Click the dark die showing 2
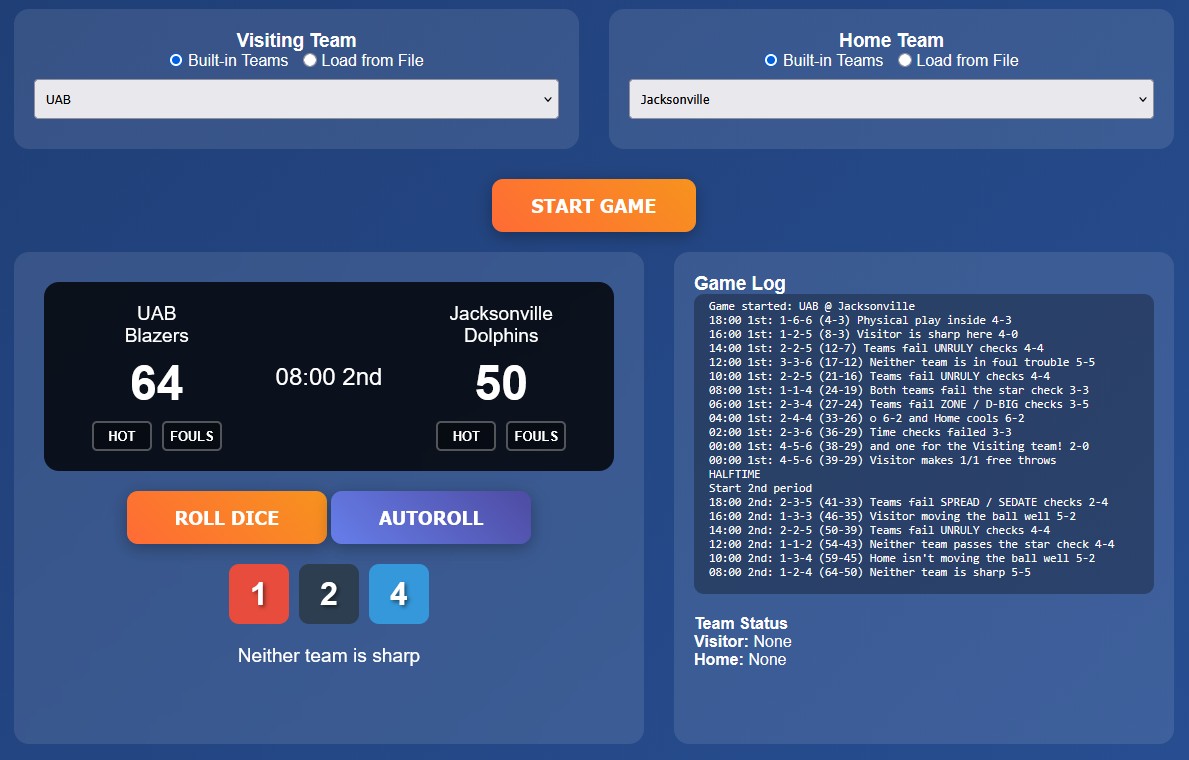 [x=328, y=594]
